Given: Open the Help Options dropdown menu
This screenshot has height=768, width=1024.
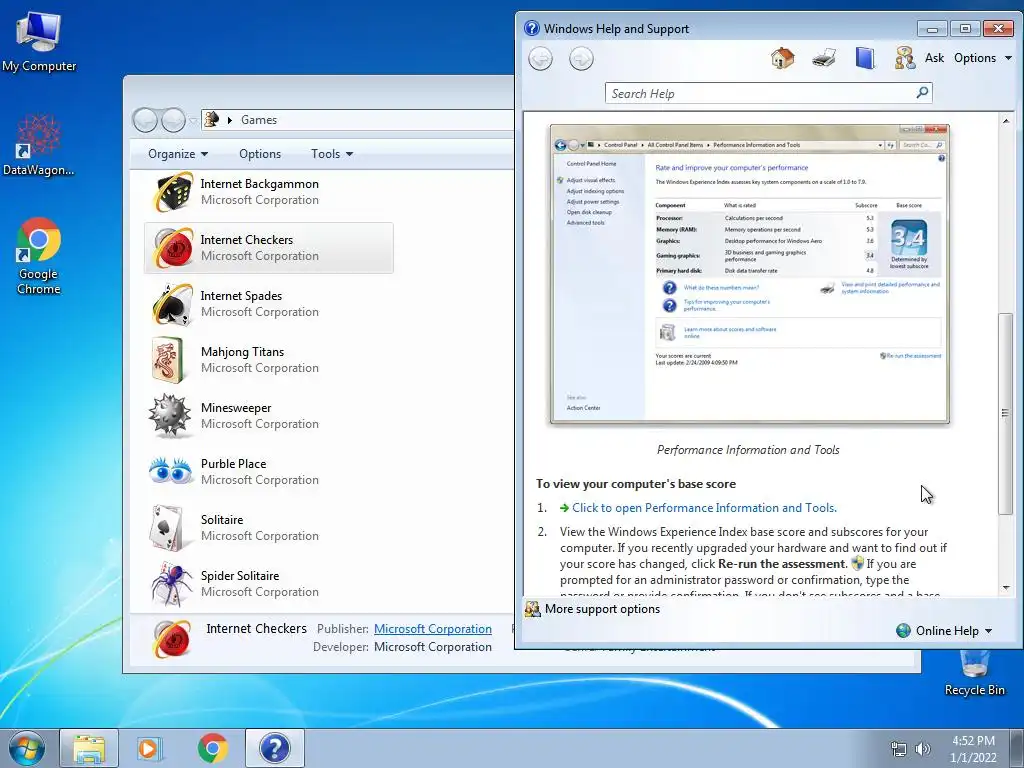Looking at the screenshot, I should point(983,58).
